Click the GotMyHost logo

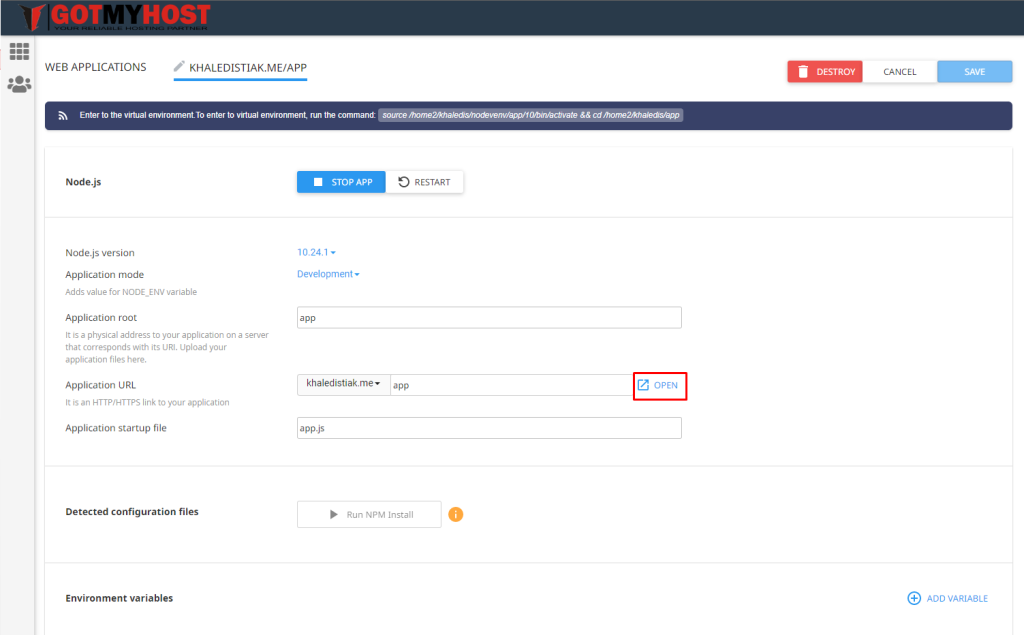click(116, 17)
